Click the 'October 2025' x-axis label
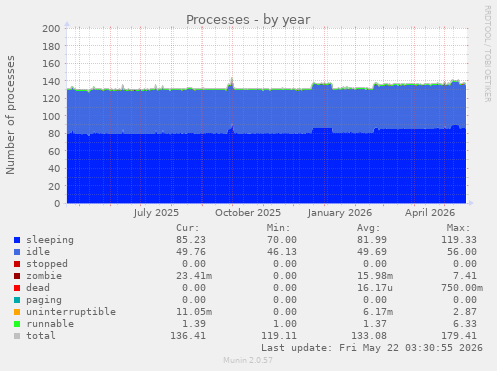497x371 pixels. coord(248,213)
